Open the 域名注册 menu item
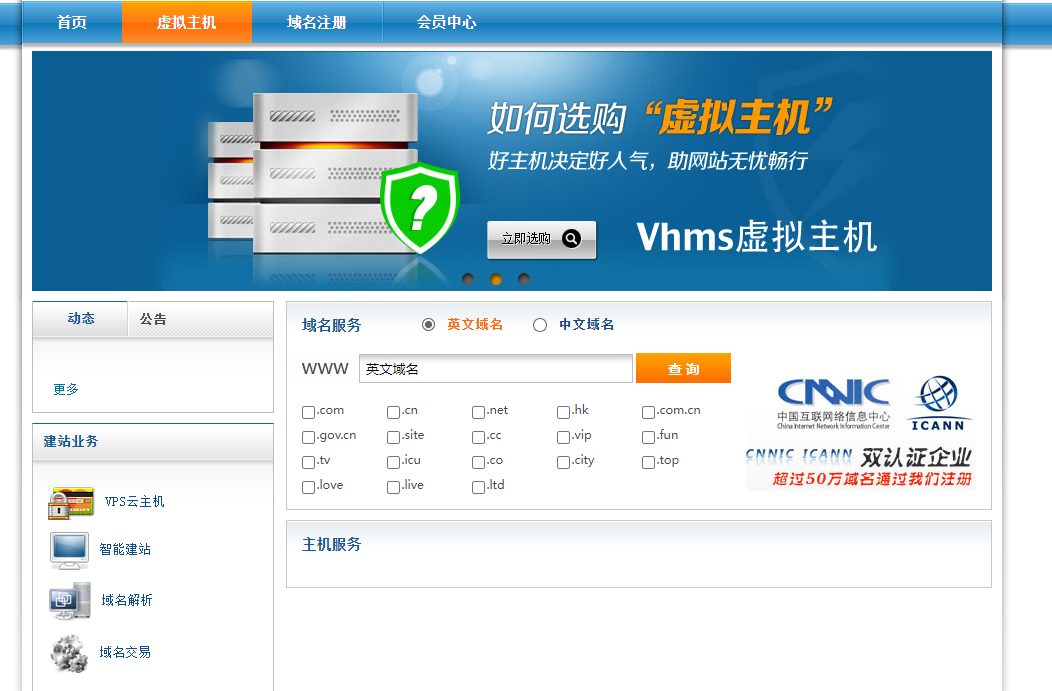Image resolution: width=1052 pixels, height=691 pixels. pyautogui.click(x=316, y=22)
